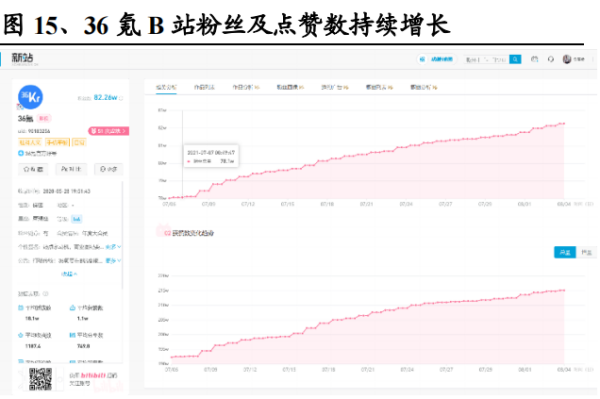Click the 08/01 label on upper chart axis

[525, 204]
